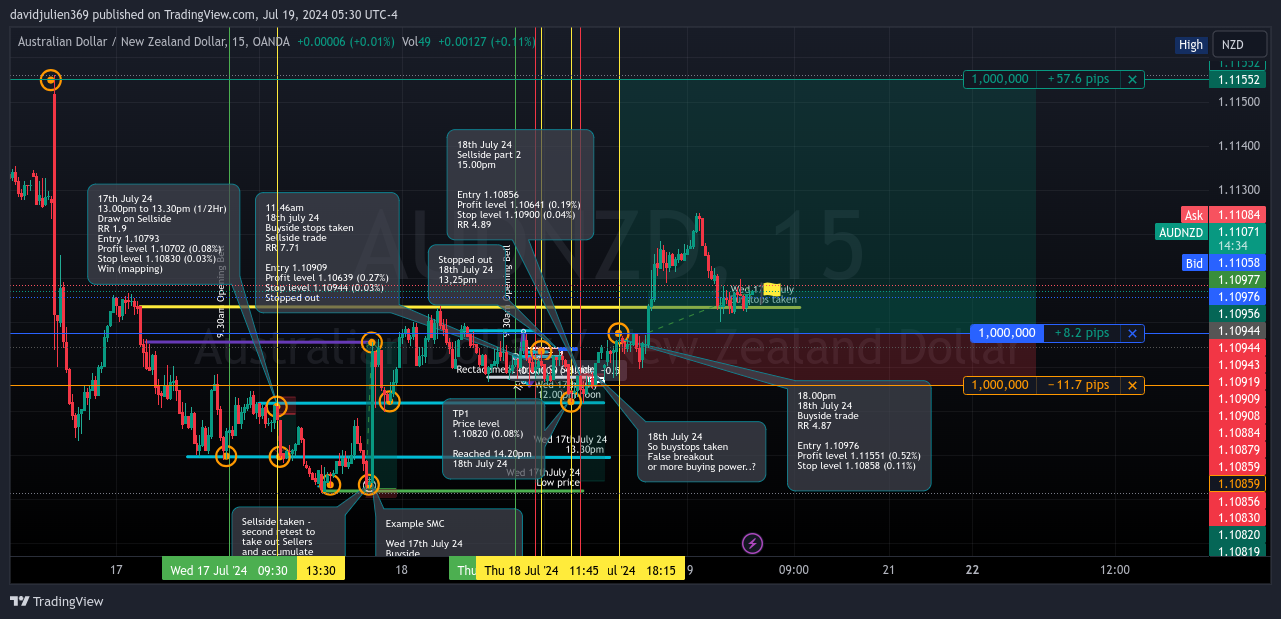This screenshot has height=619, width=1281.
Task: Click the 17 date axis label
Action: tap(116, 570)
